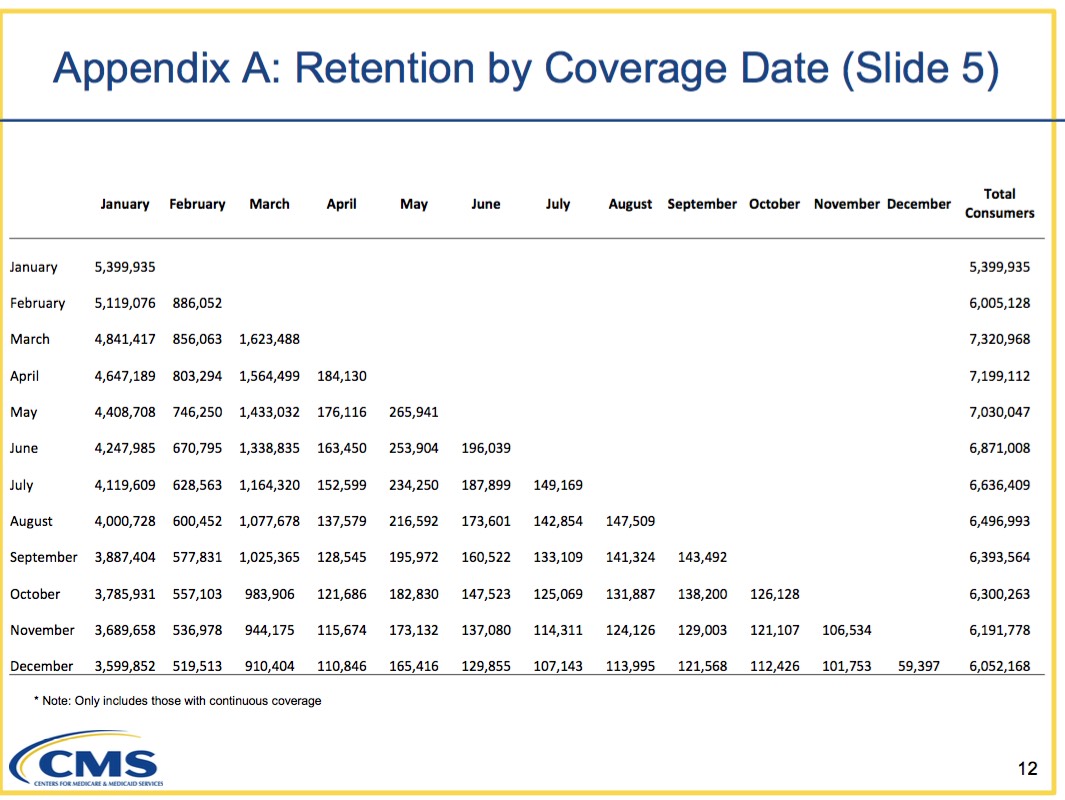Viewport: 1065px width, 800px height.
Task: Click the value 143,492
Action: [702, 558]
